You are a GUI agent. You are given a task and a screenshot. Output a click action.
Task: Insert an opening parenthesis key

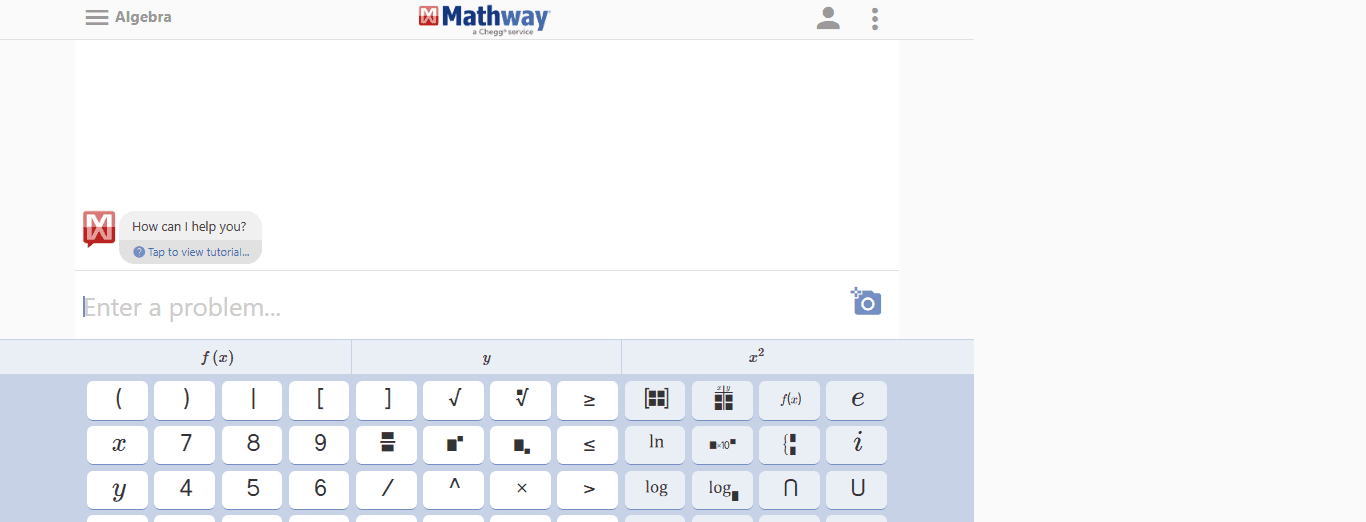[118, 400]
